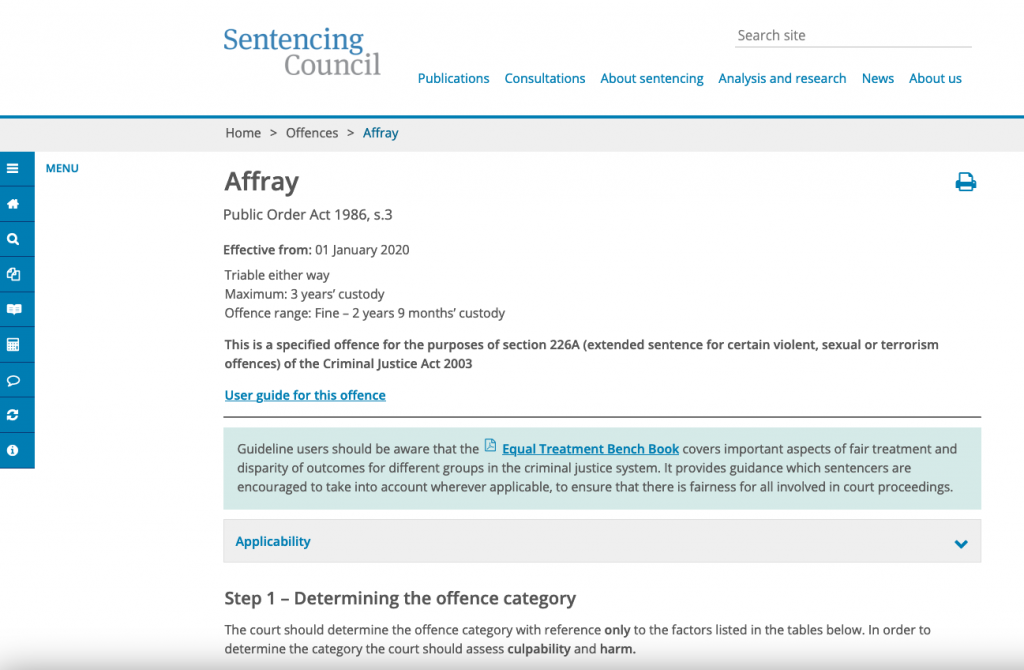Open the calculator icon in sidebar
1024x670 pixels.
[x=13, y=345]
